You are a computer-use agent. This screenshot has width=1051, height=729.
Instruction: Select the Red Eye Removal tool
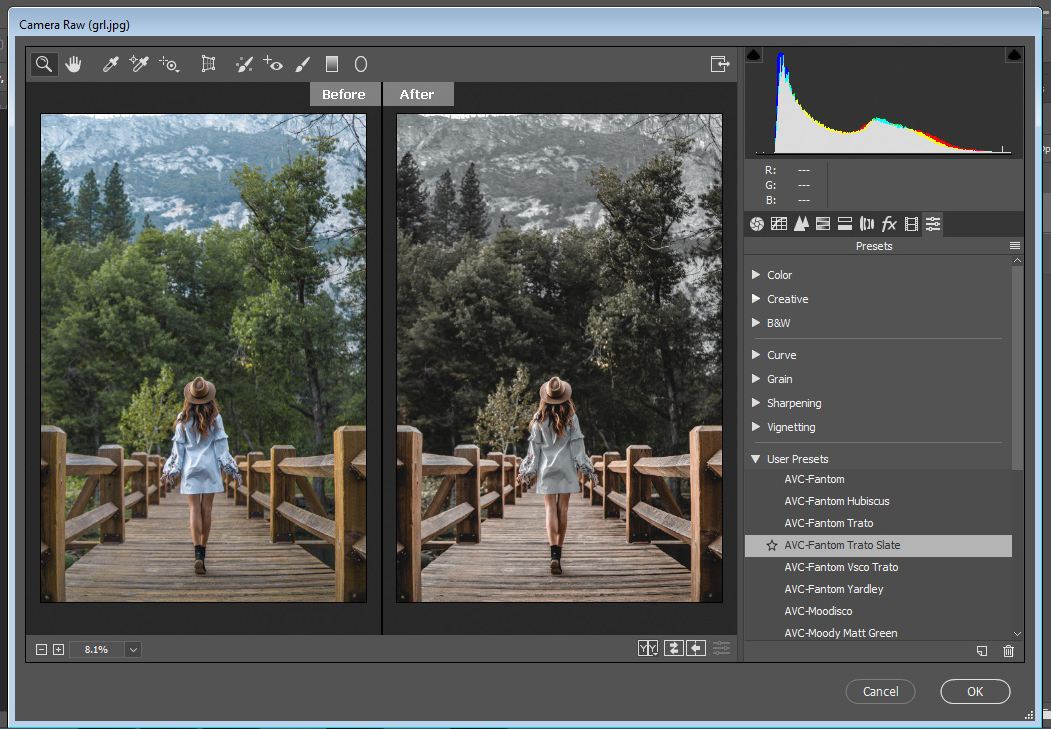[x=273, y=64]
